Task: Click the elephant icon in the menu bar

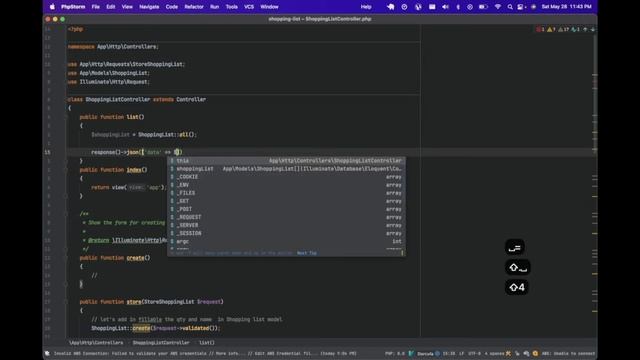Action: (391, 7)
